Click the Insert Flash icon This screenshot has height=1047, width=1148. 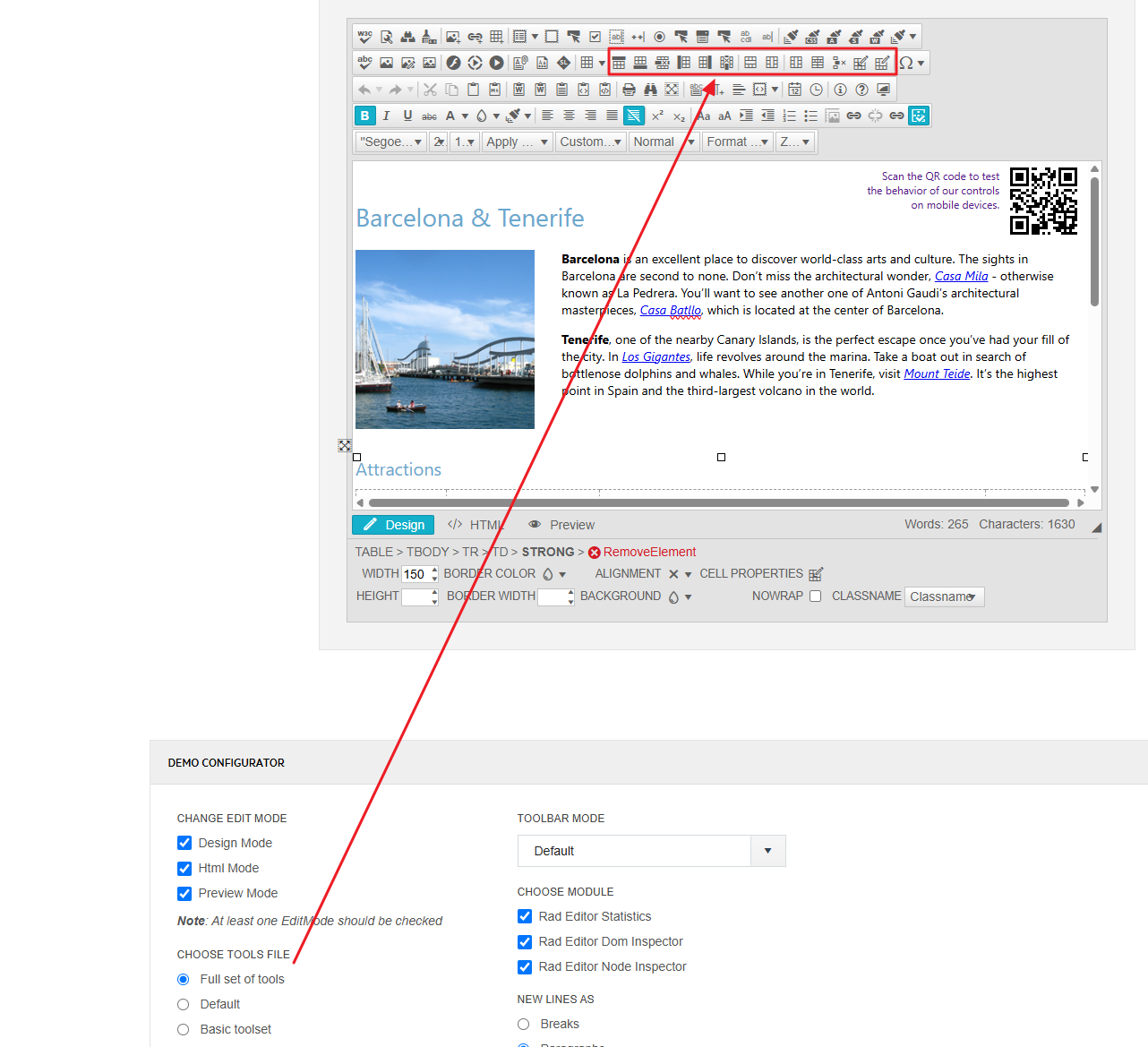point(453,63)
